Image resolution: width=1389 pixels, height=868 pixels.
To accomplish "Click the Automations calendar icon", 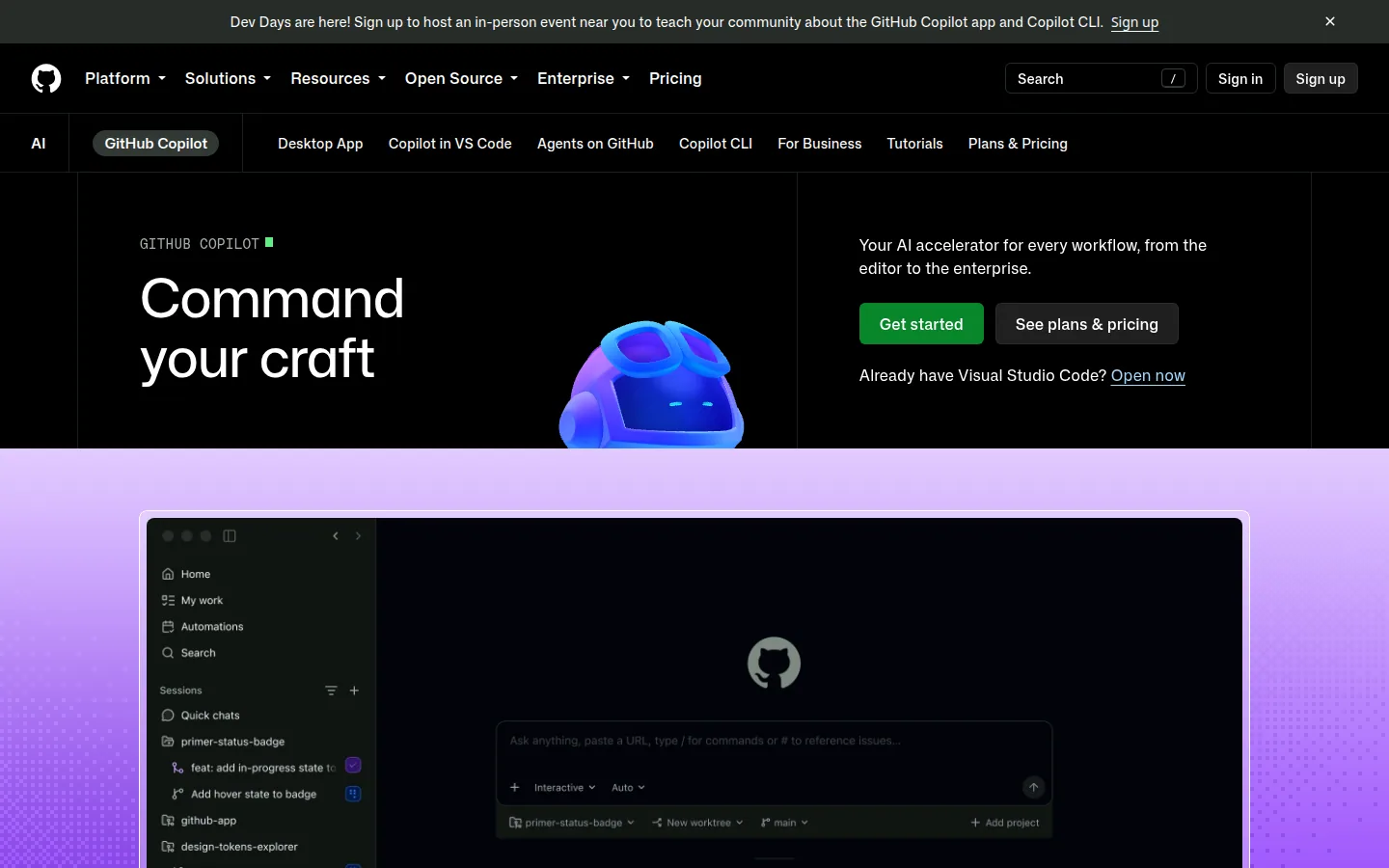I will [x=168, y=626].
